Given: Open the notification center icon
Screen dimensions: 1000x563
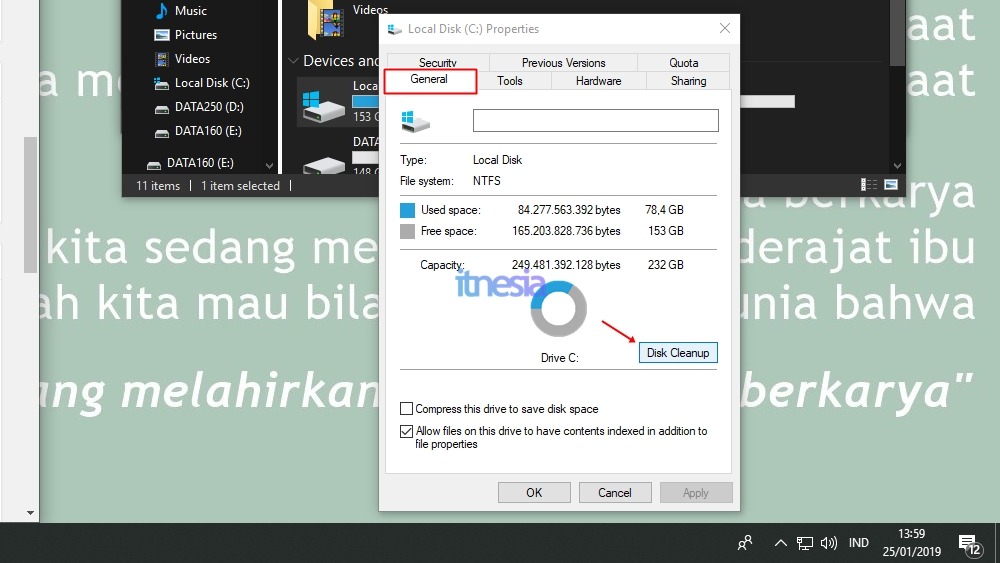Looking at the screenshot, I should tap(968, 544).
